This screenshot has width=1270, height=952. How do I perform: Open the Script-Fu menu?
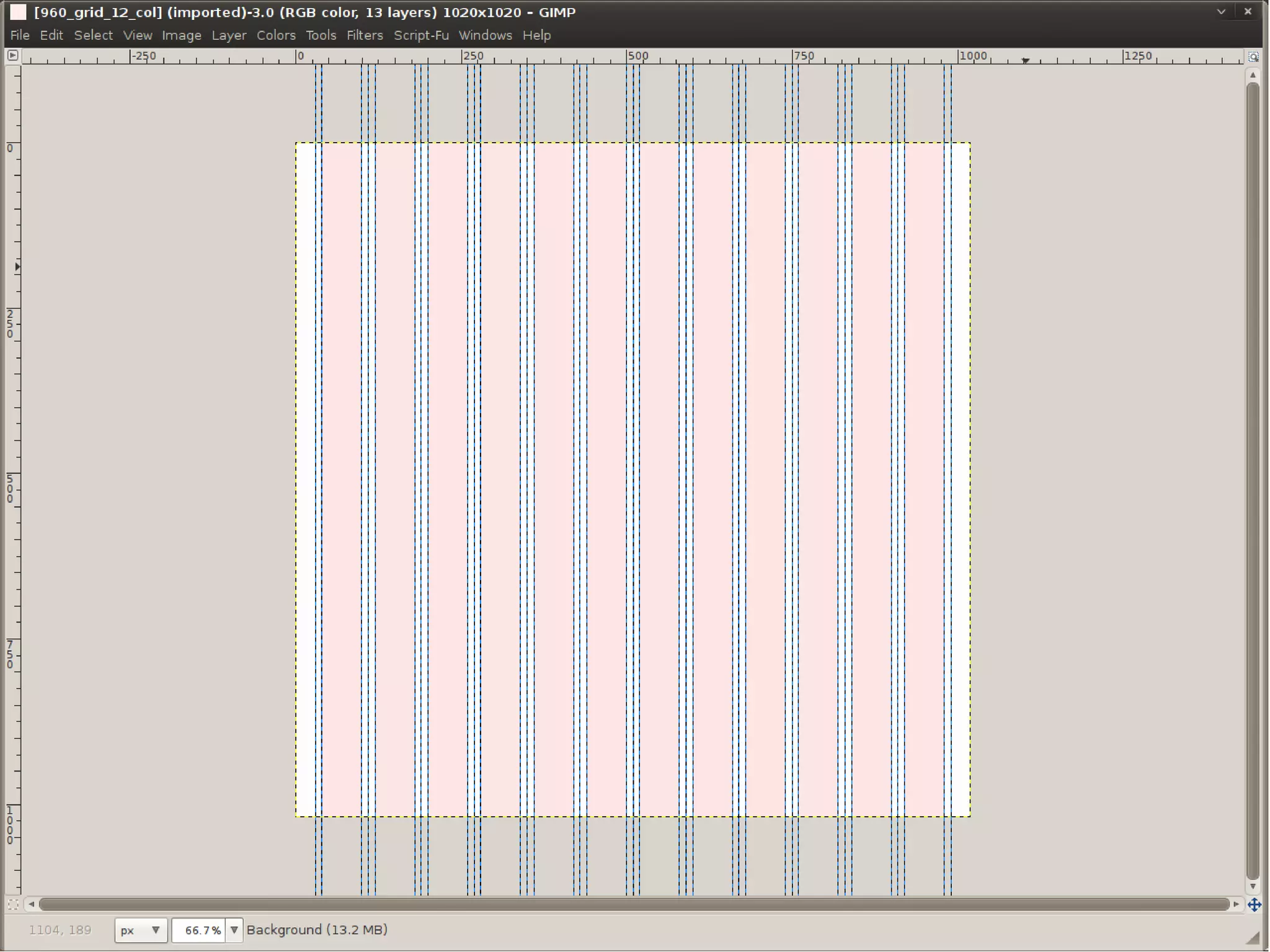pyautogui.click(x=421, y=35)
